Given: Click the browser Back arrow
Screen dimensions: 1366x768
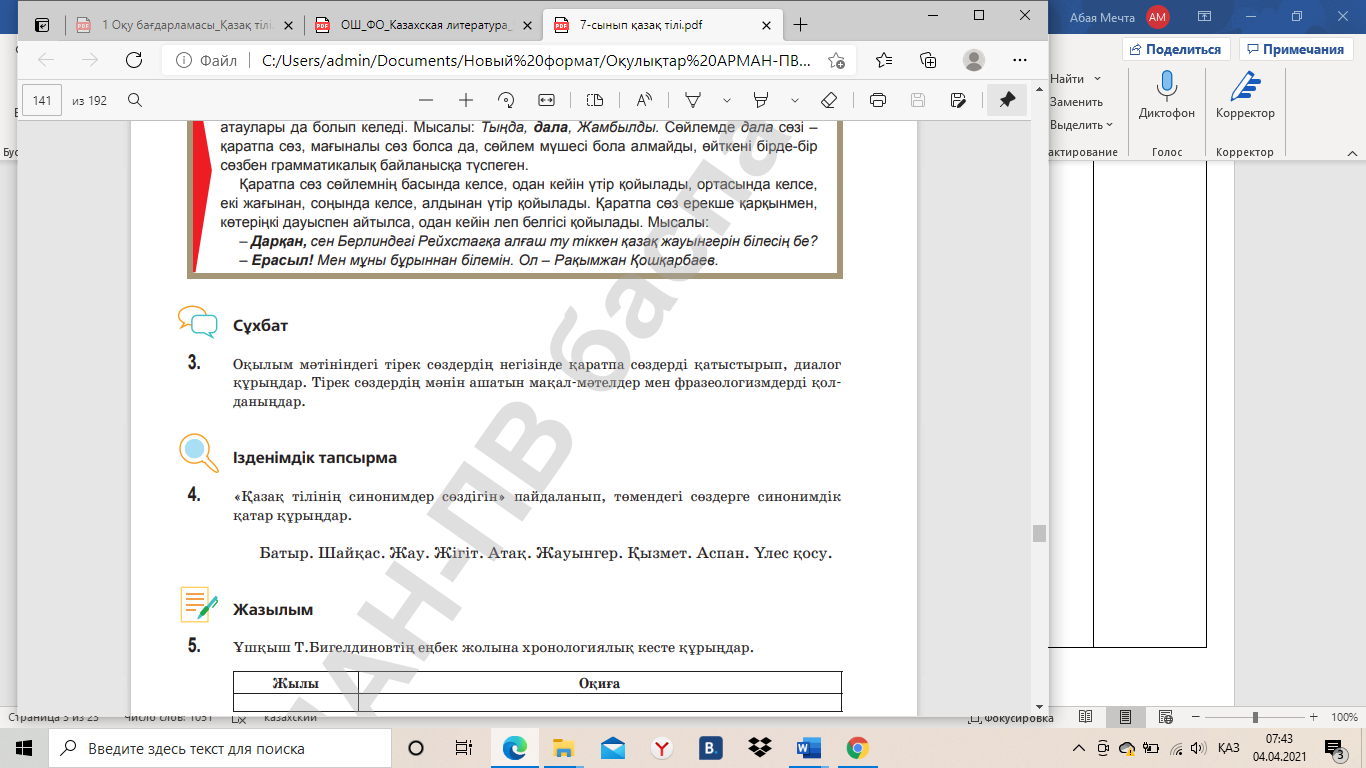Looking at the screenshot, I should coord(46,60).
